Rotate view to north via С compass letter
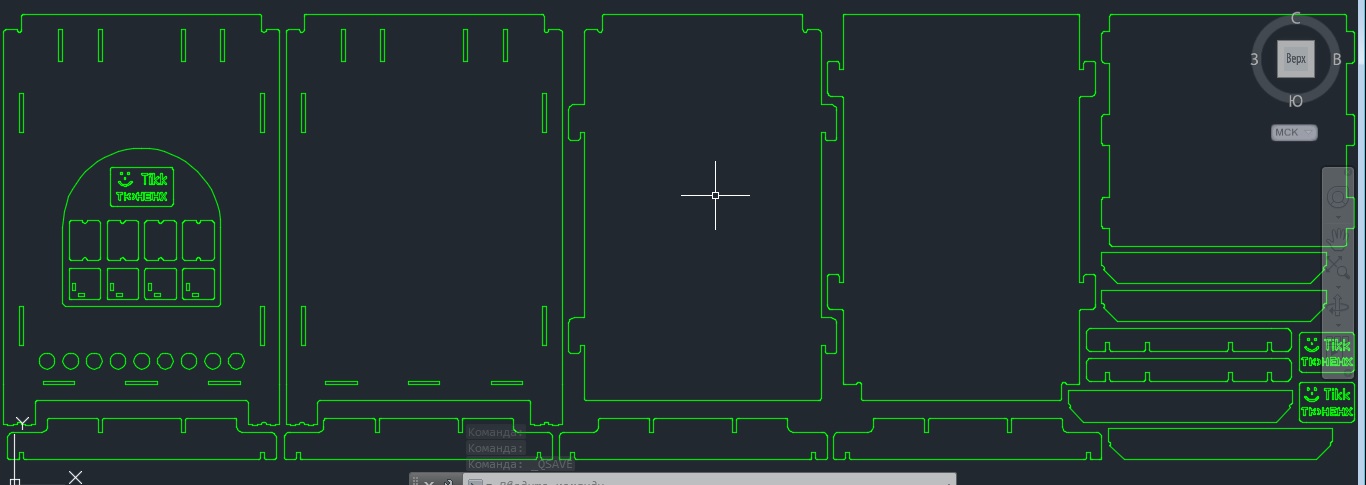Screen dimensions: 1366x485 click(x=1296, y=18)
